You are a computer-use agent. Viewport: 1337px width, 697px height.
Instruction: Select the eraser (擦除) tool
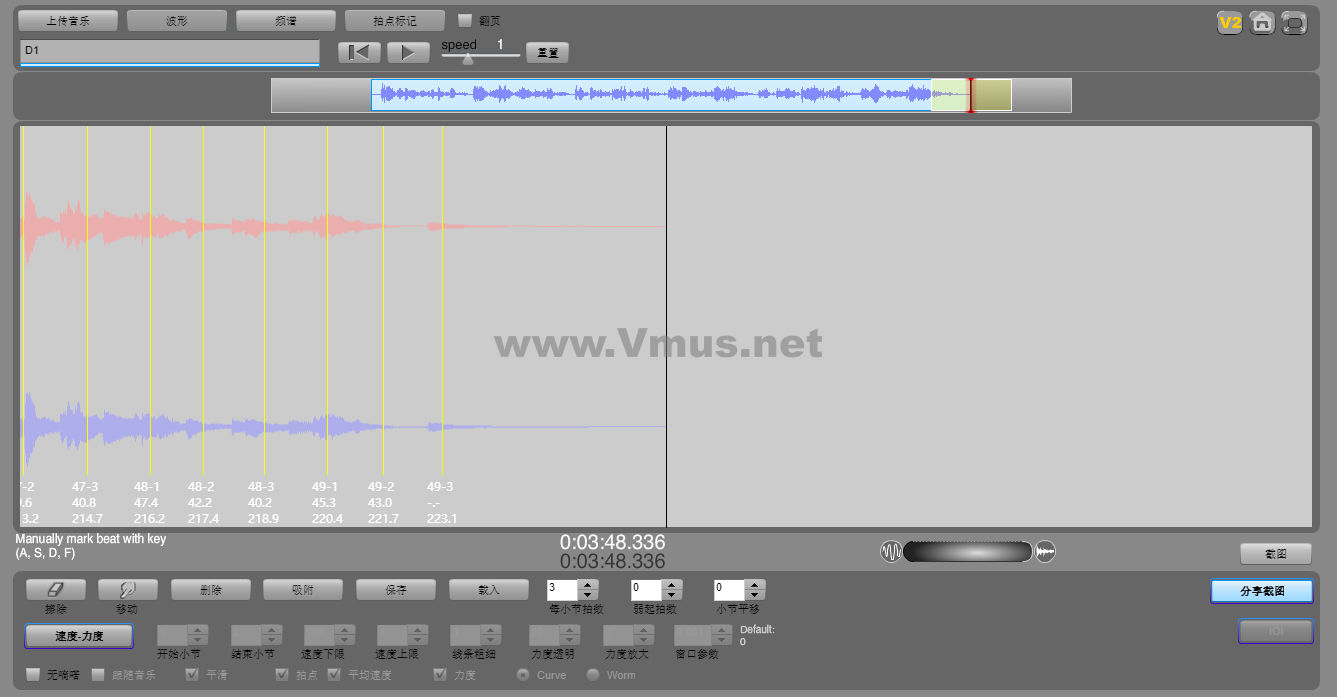point(56,590)
